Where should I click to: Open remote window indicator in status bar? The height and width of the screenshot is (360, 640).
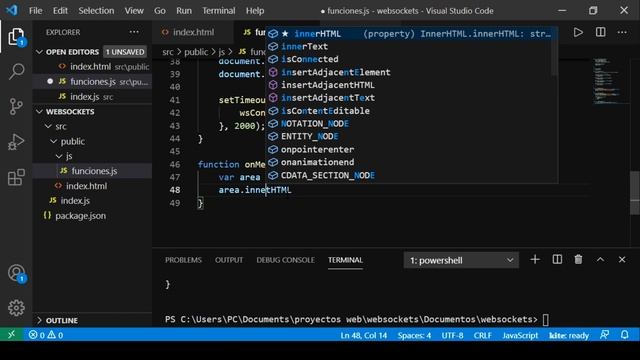[11, 335]
